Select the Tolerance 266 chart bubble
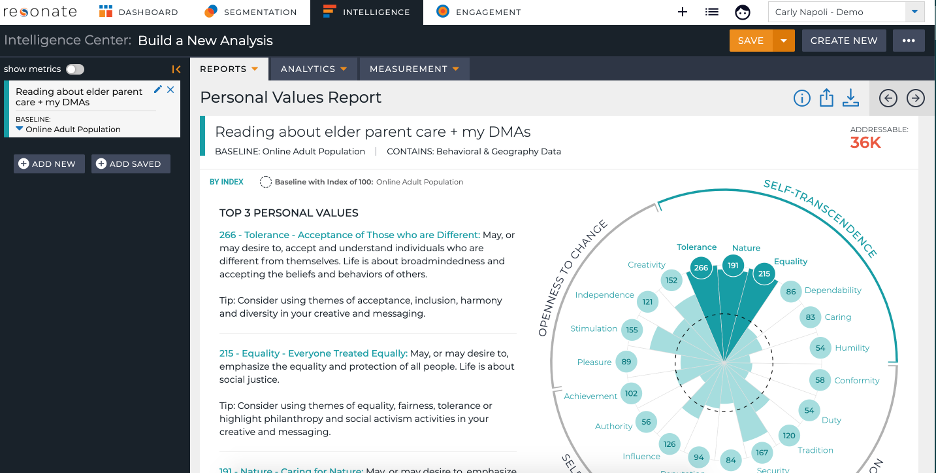This screenshot has height=474, width=936. pos(701,267)
